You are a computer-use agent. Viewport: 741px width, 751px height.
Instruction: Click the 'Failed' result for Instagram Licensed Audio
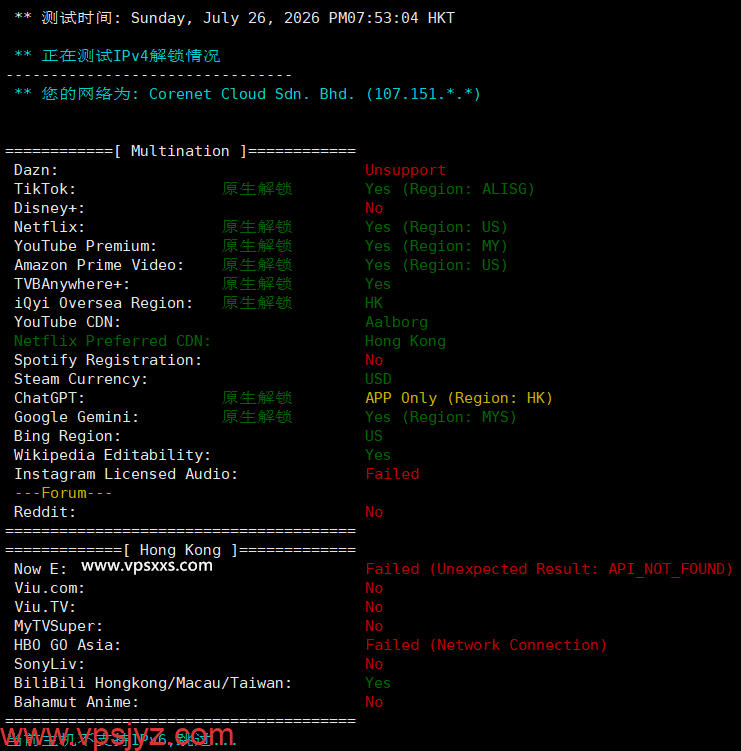click(x=392, y=474)
